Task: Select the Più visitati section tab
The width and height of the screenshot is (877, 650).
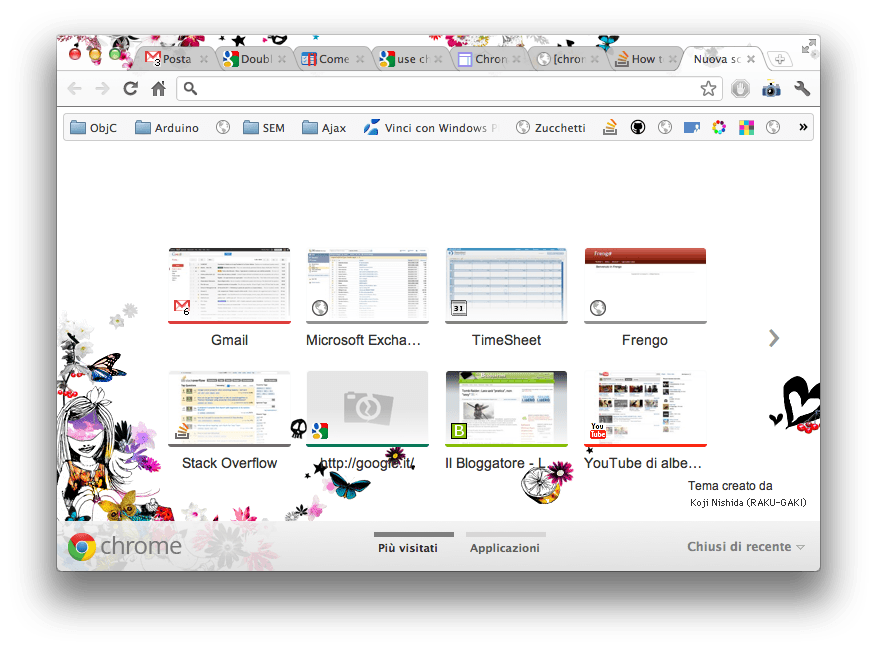Action: (x=407, y=548)
